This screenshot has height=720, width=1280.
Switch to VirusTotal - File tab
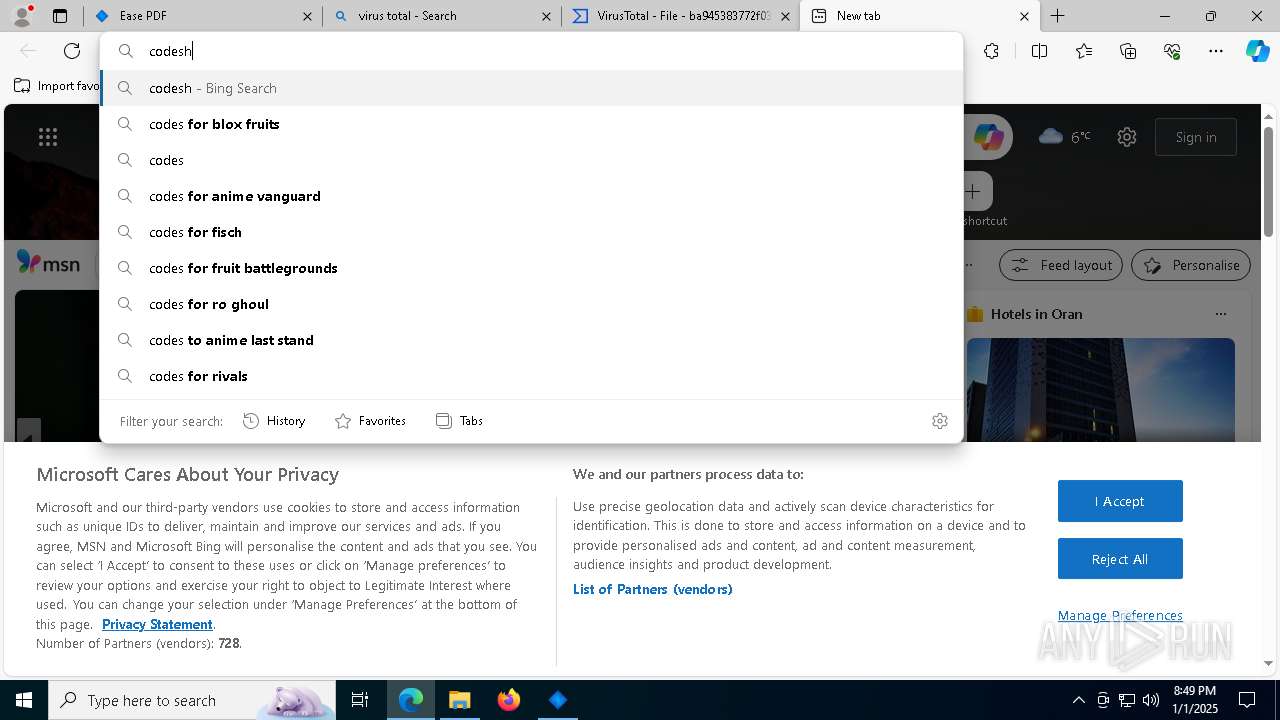[681, 16]
